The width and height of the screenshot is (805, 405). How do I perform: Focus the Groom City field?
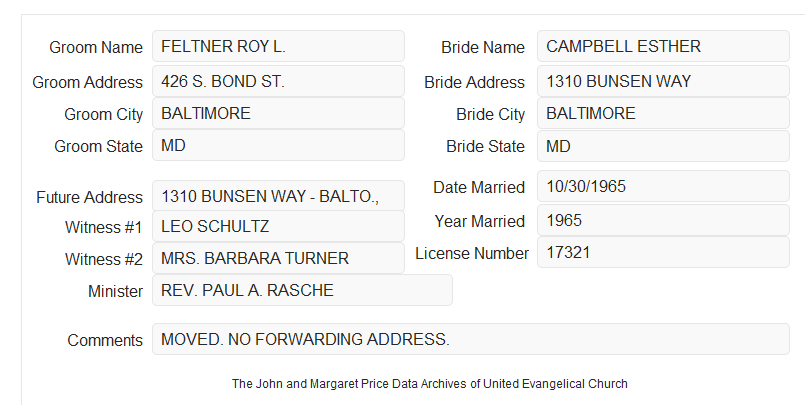tap(278, 113)
